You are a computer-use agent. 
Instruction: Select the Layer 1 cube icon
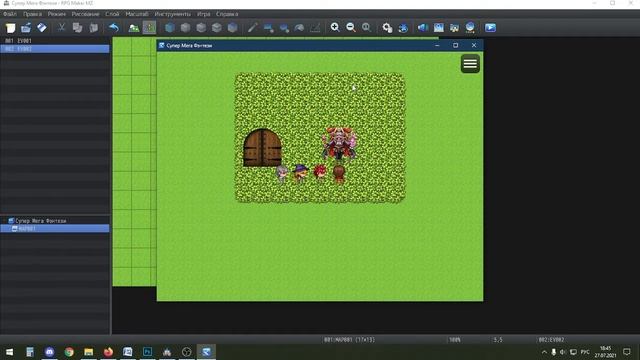(185, 27)
